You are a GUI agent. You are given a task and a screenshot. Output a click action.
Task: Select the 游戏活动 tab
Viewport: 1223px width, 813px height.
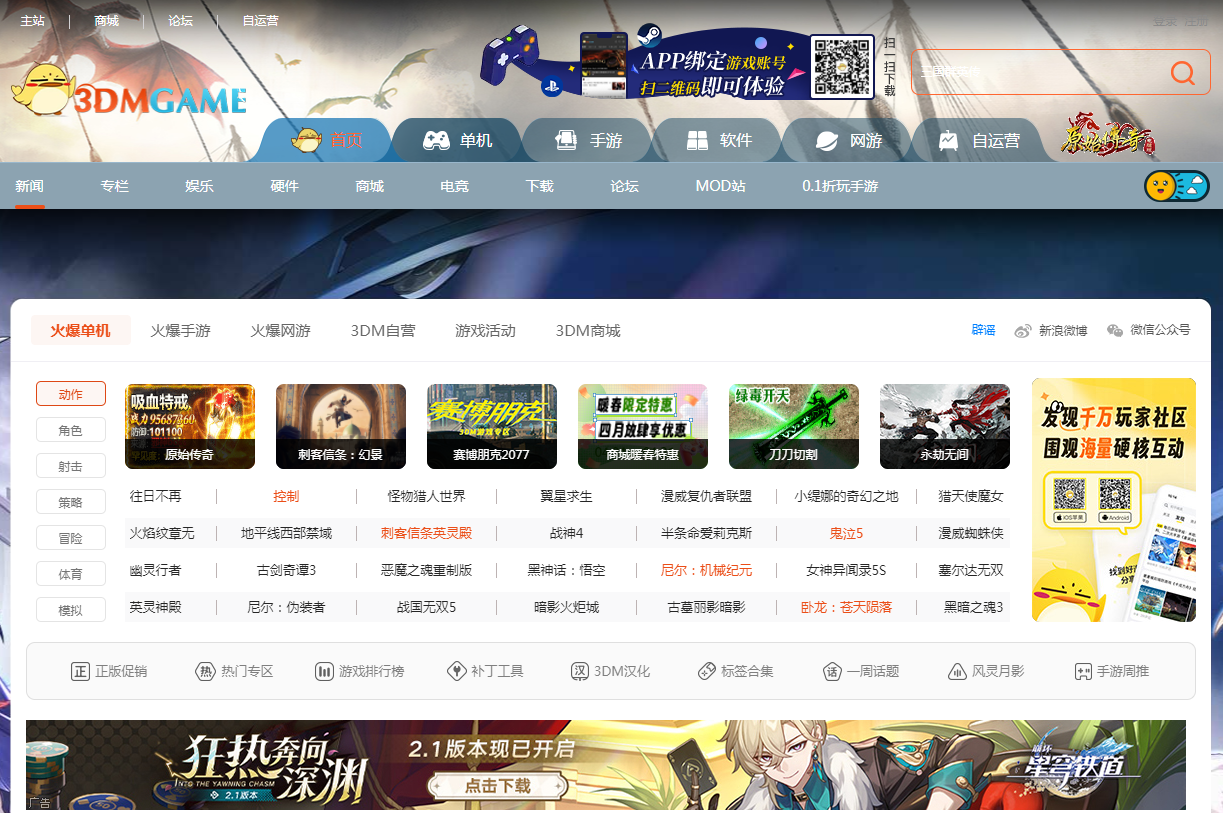coord(485,331)
